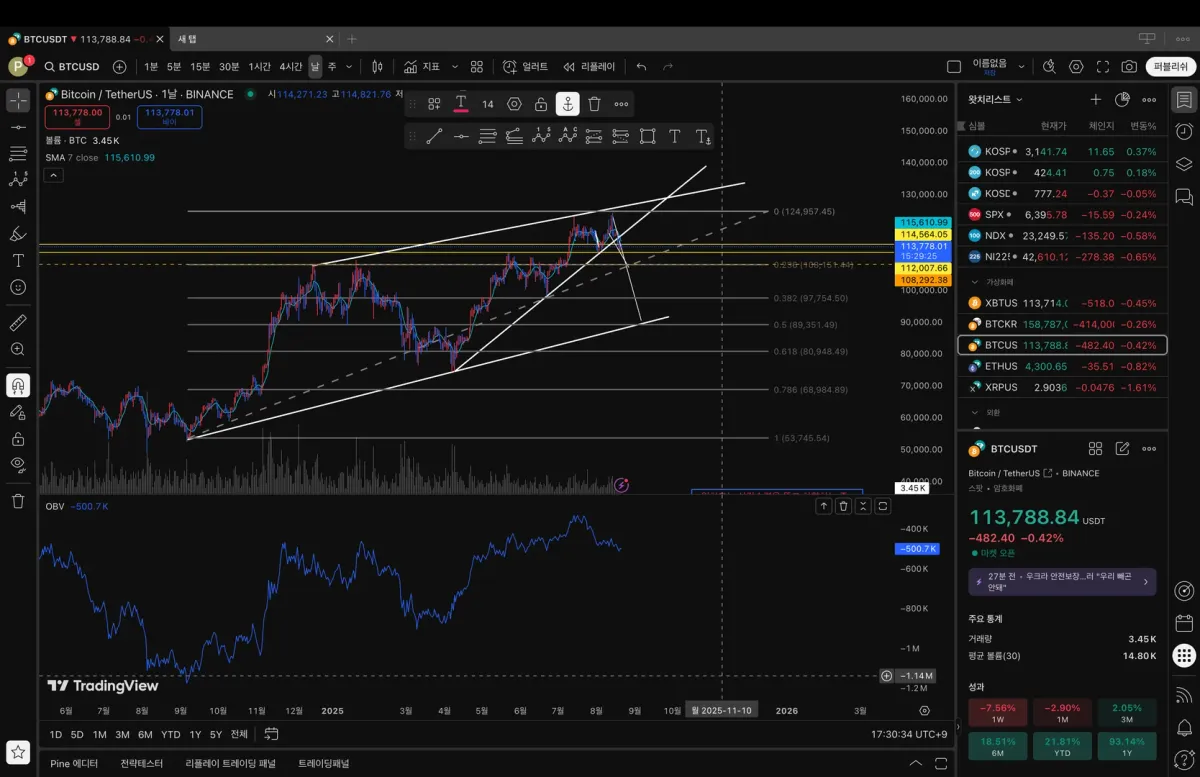Click the trash icon in floating drawing toolbar
Viewport: 1200px width, 777px height.
pos(594,104)
